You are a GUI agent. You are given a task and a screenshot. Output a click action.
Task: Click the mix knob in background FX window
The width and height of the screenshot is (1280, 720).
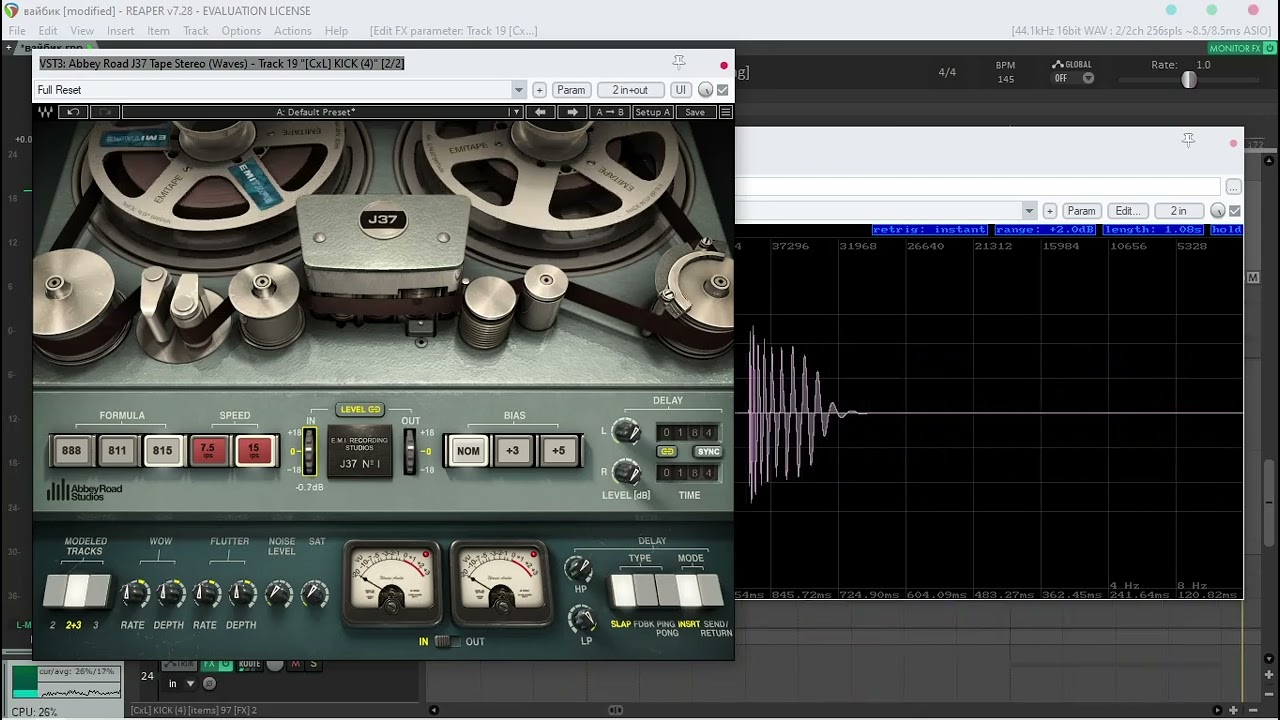point(1217,211)
